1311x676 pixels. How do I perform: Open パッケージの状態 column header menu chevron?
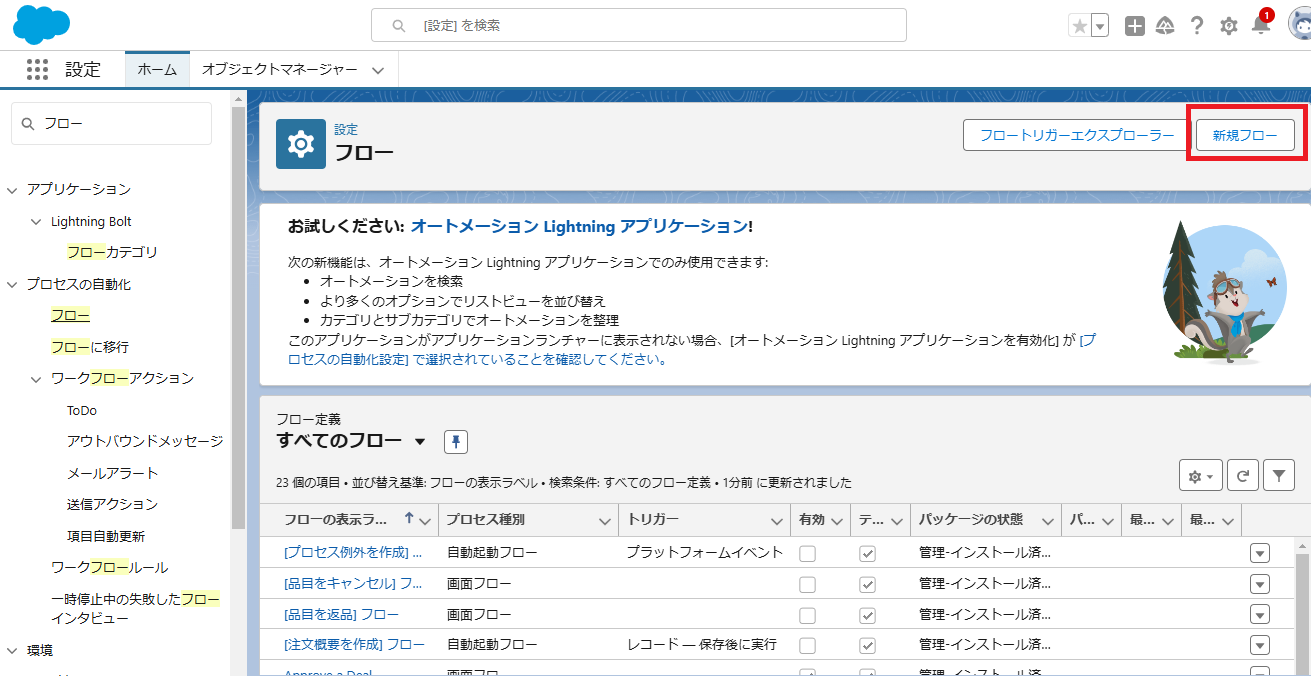click(1047, 521)
